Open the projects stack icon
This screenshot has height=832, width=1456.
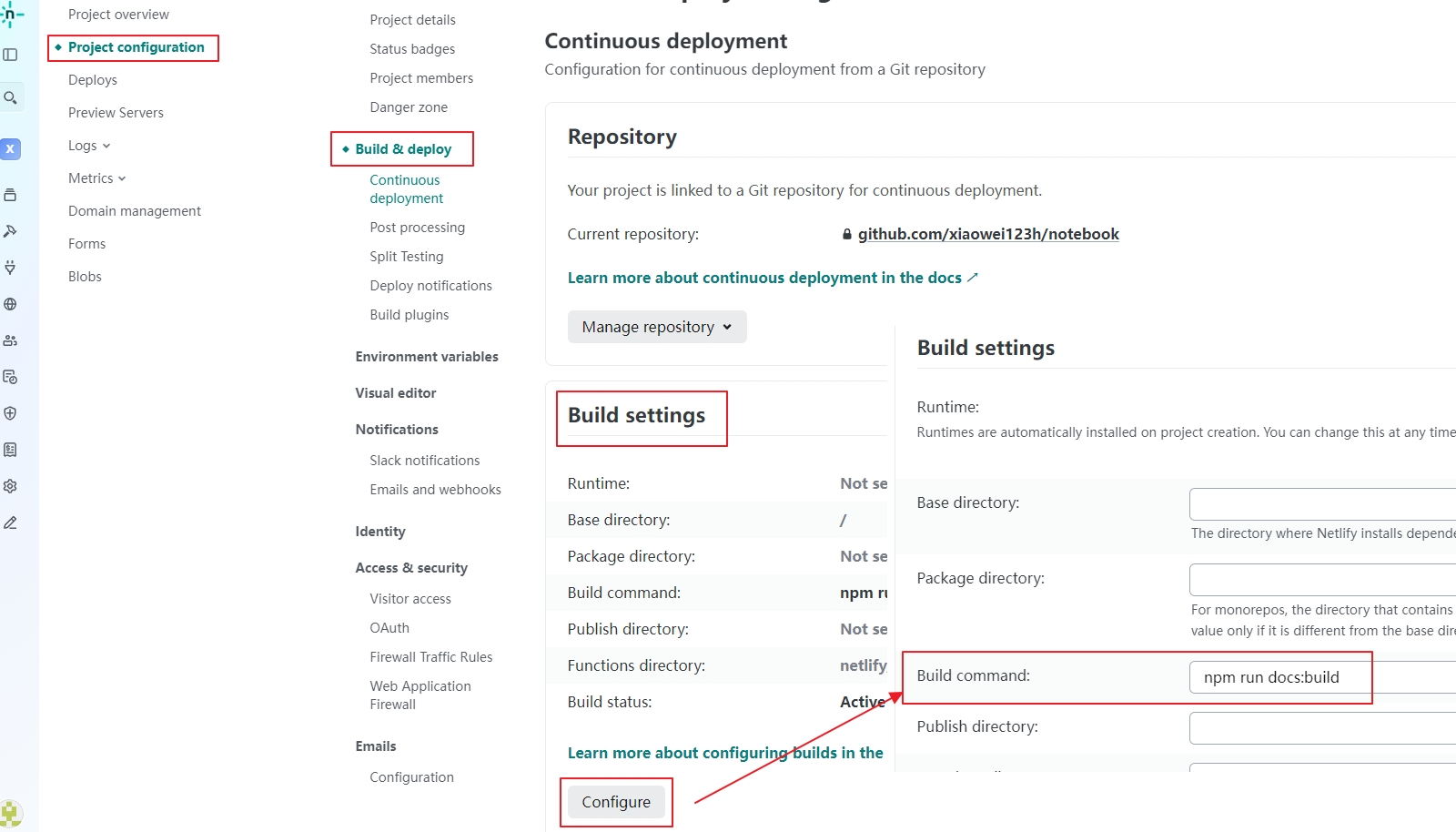[10, 195]
